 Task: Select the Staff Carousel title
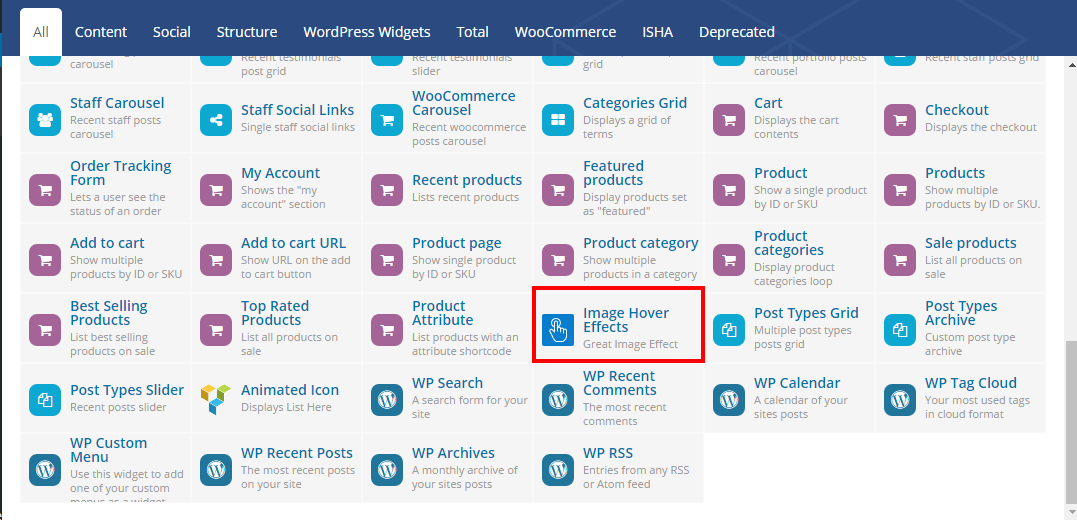pyautogui.click(x=117, y=103)
